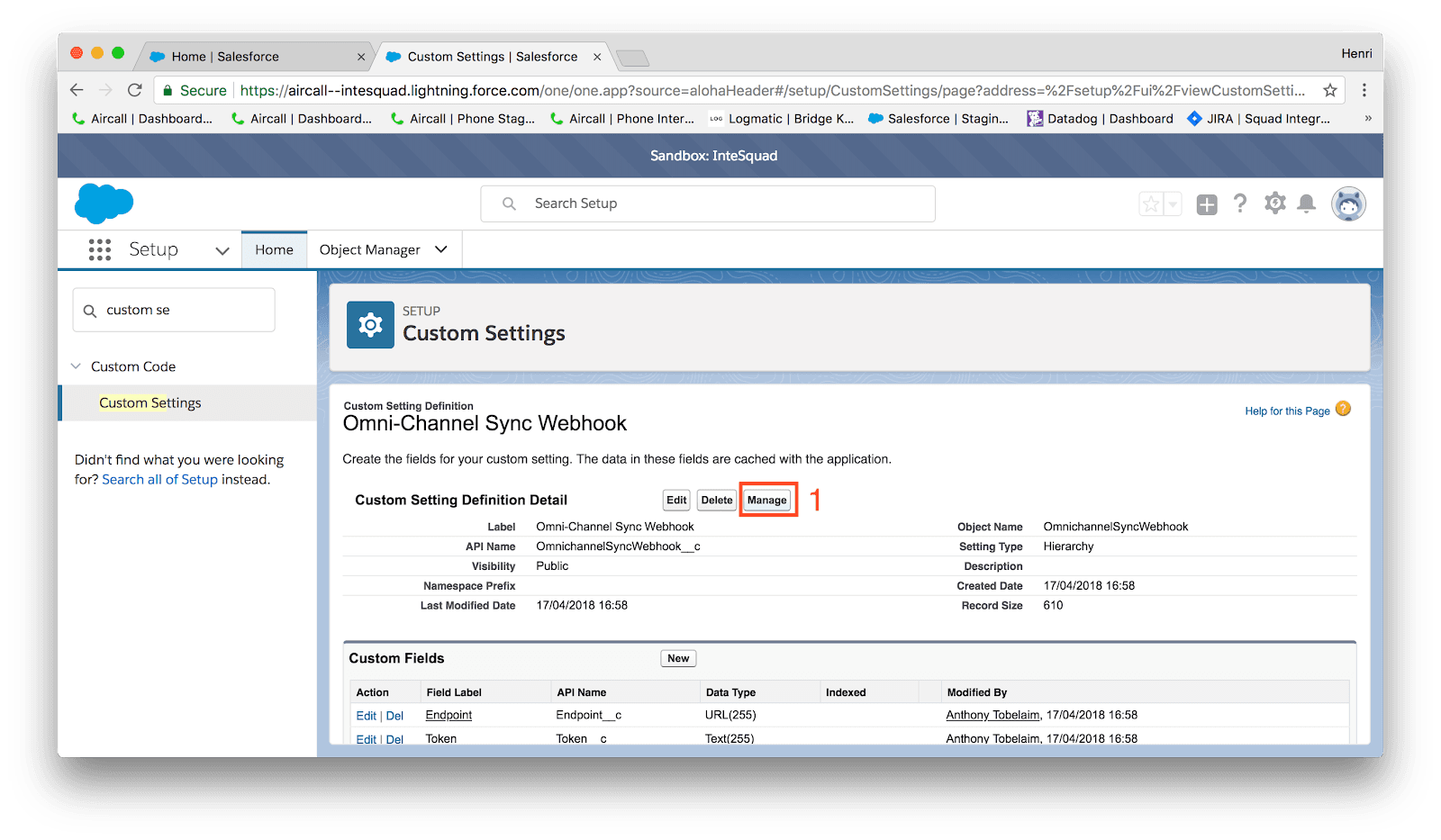The height and width of the screenshot is (840, 1441).
Task: Select the Home tab in Setup
Action: click(274, 249)
